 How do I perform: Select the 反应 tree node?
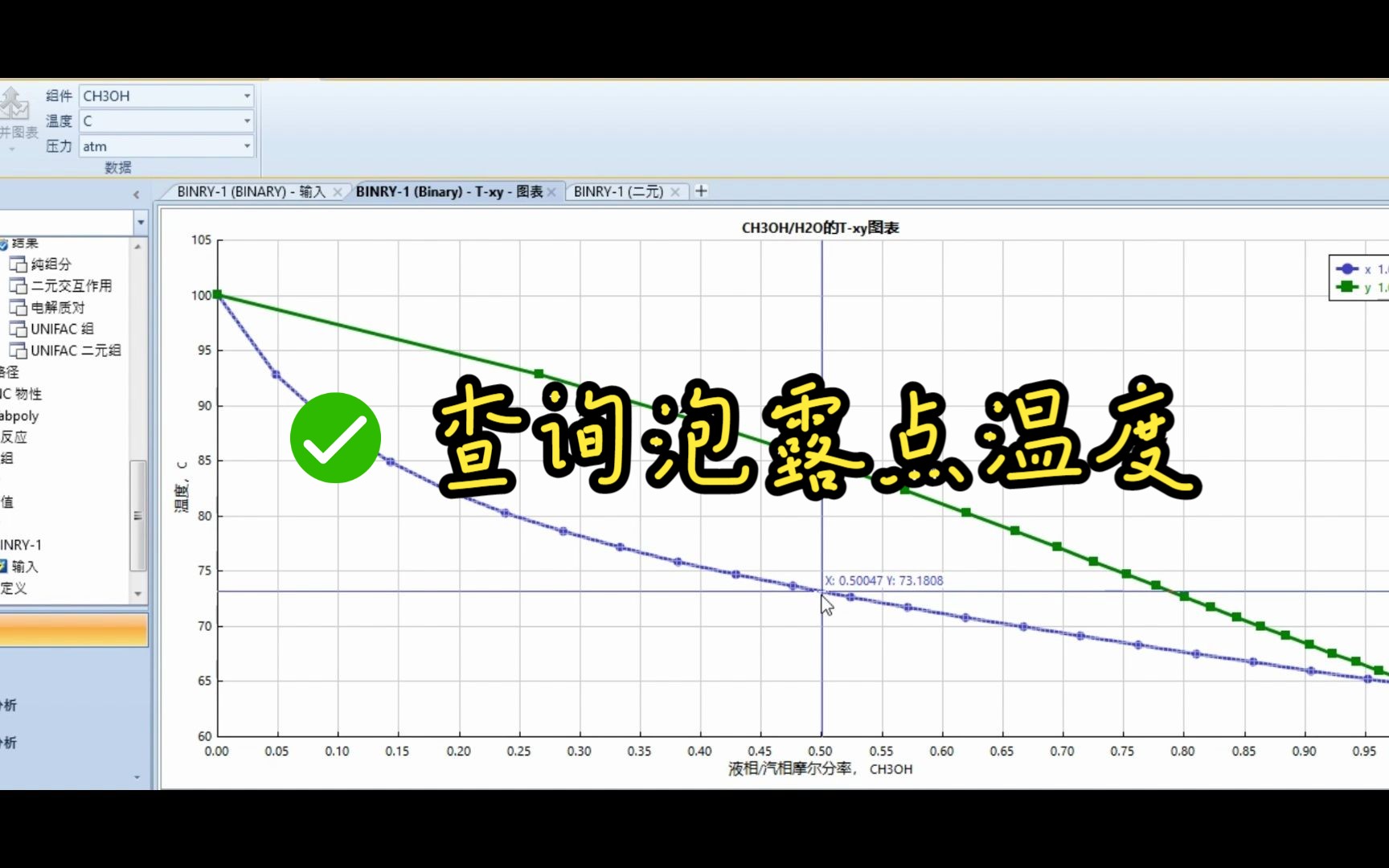point(14,436)
